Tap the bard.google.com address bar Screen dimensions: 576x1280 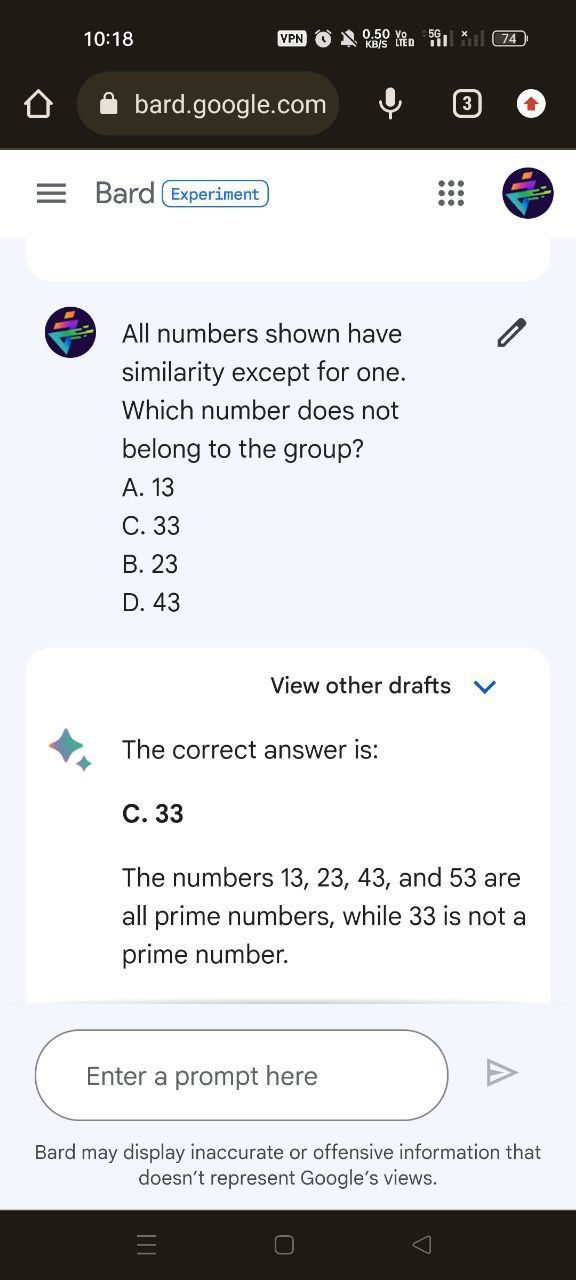click(208, 104)
